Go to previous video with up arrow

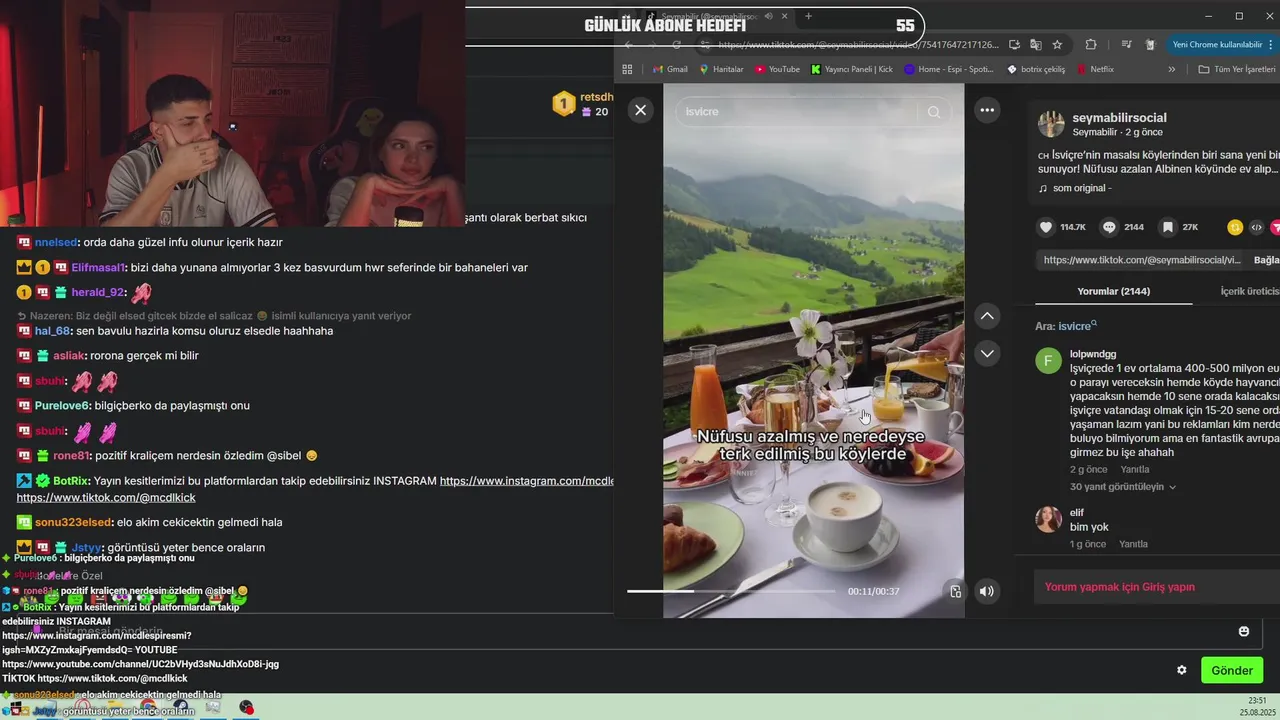click(987, 316)
